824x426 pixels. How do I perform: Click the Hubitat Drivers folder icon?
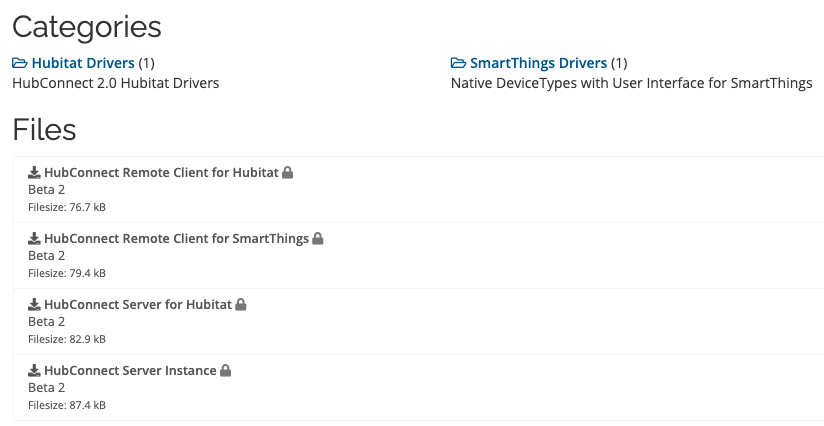tap(20, 63)
